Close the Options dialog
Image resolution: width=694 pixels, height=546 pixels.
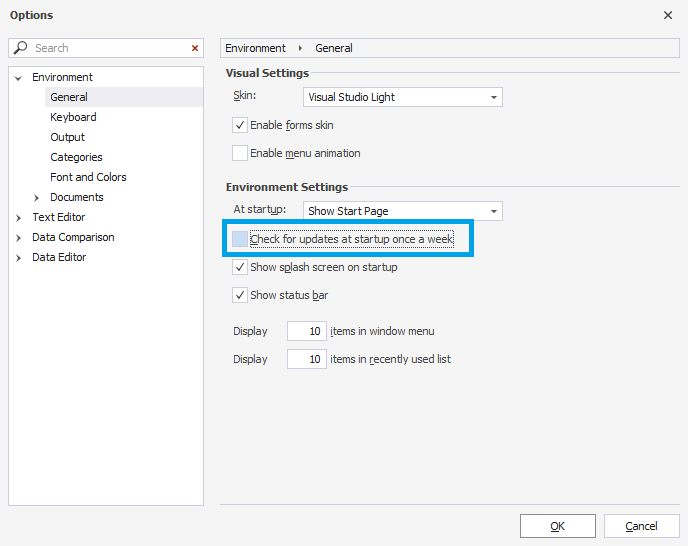click(668, 15)
